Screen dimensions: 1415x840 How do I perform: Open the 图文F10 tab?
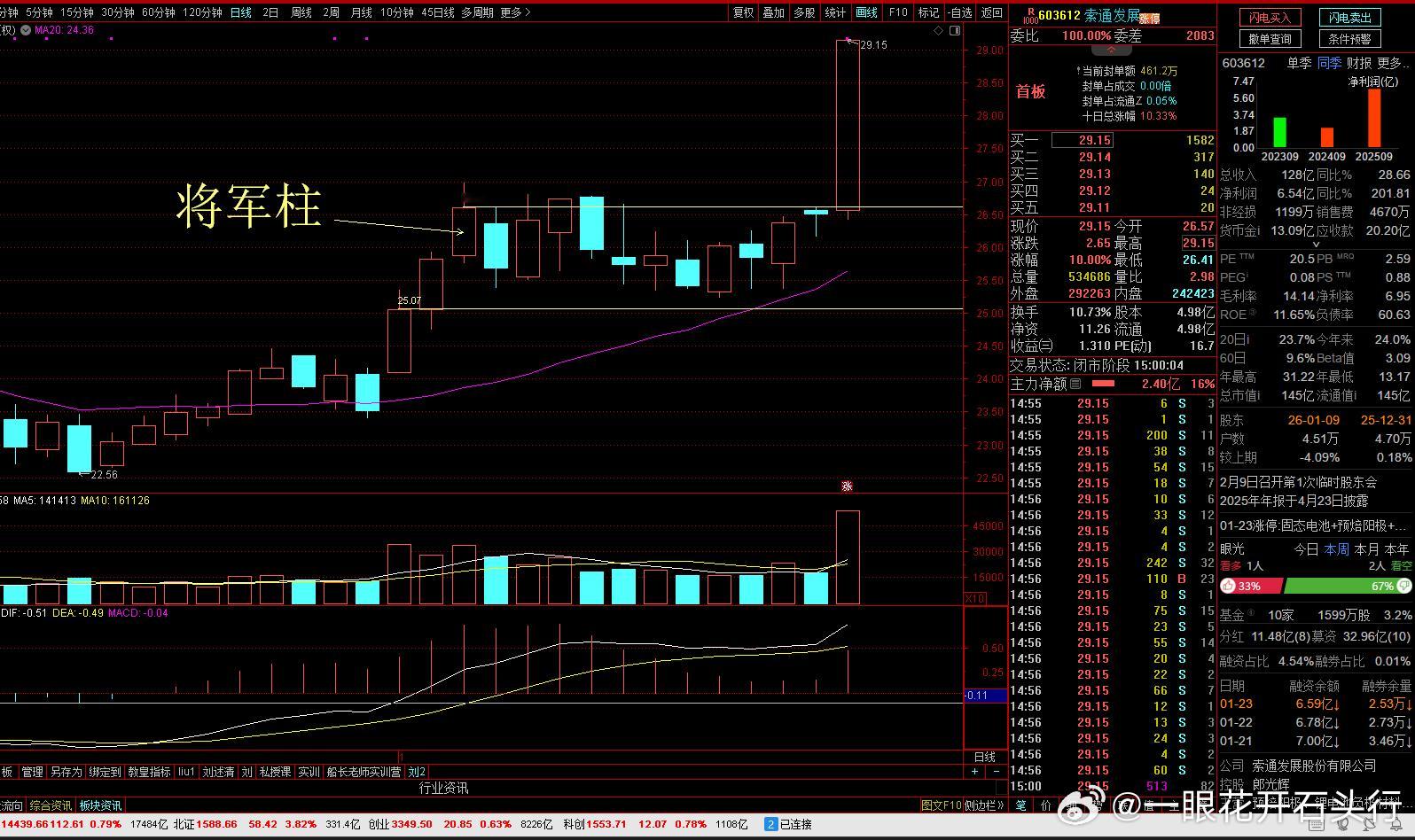click(x=941, y=805)
